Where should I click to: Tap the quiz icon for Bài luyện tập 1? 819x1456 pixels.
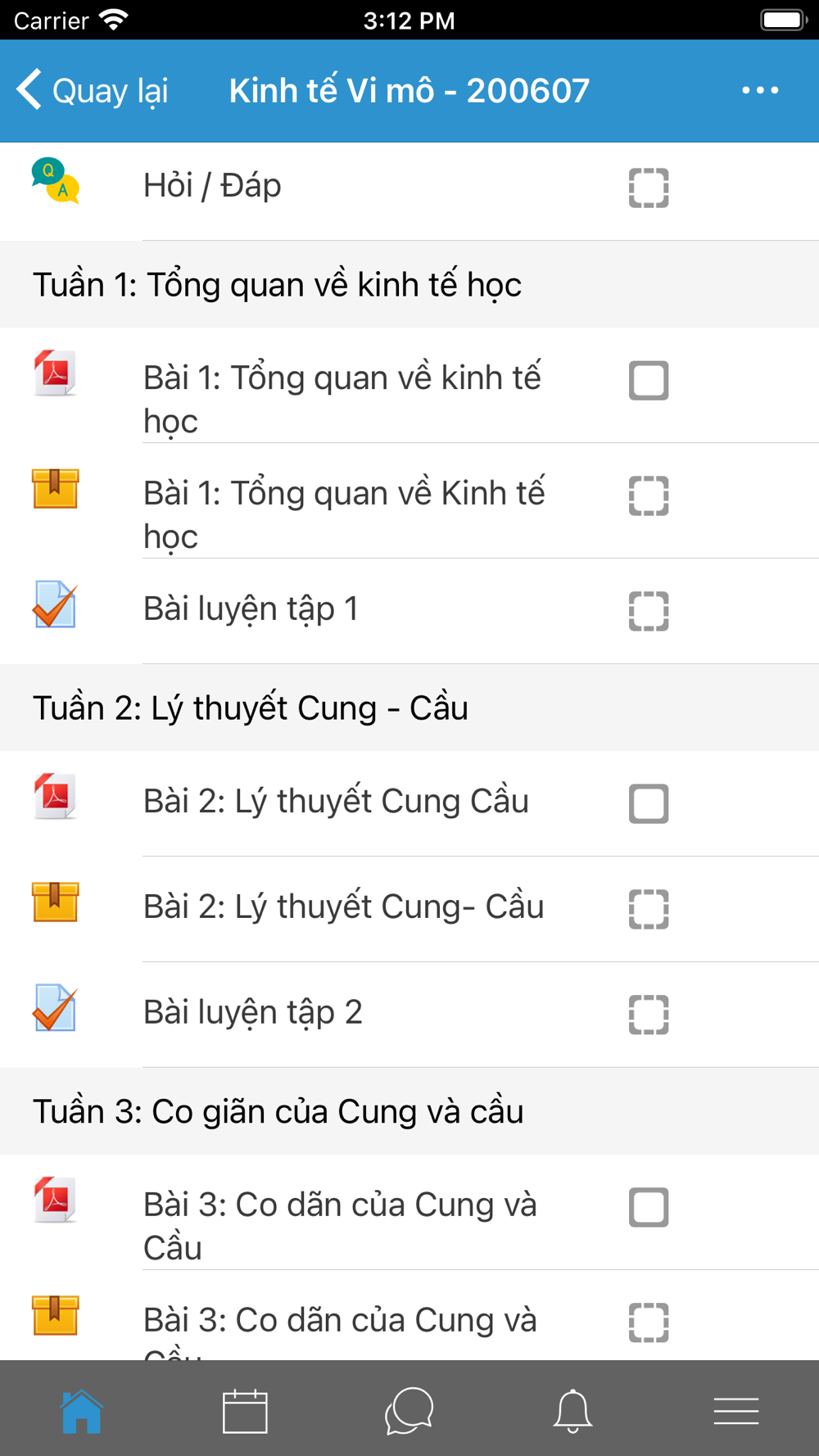coord(55,604)
